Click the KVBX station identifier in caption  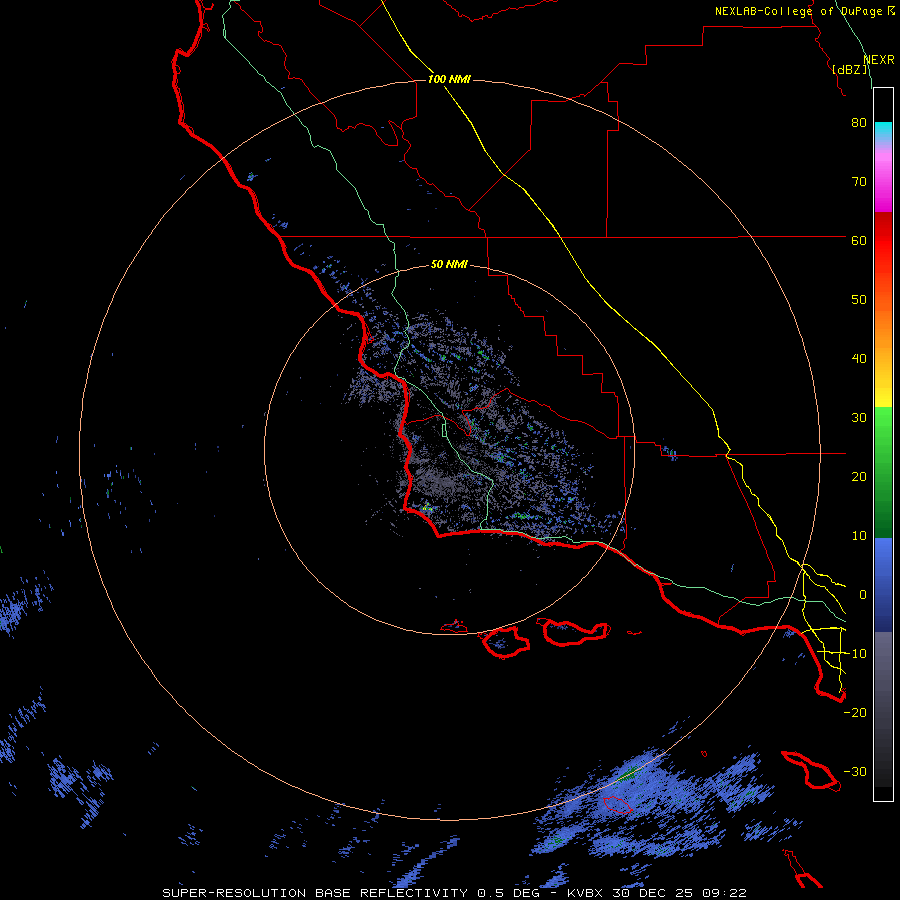coord(587,893)
